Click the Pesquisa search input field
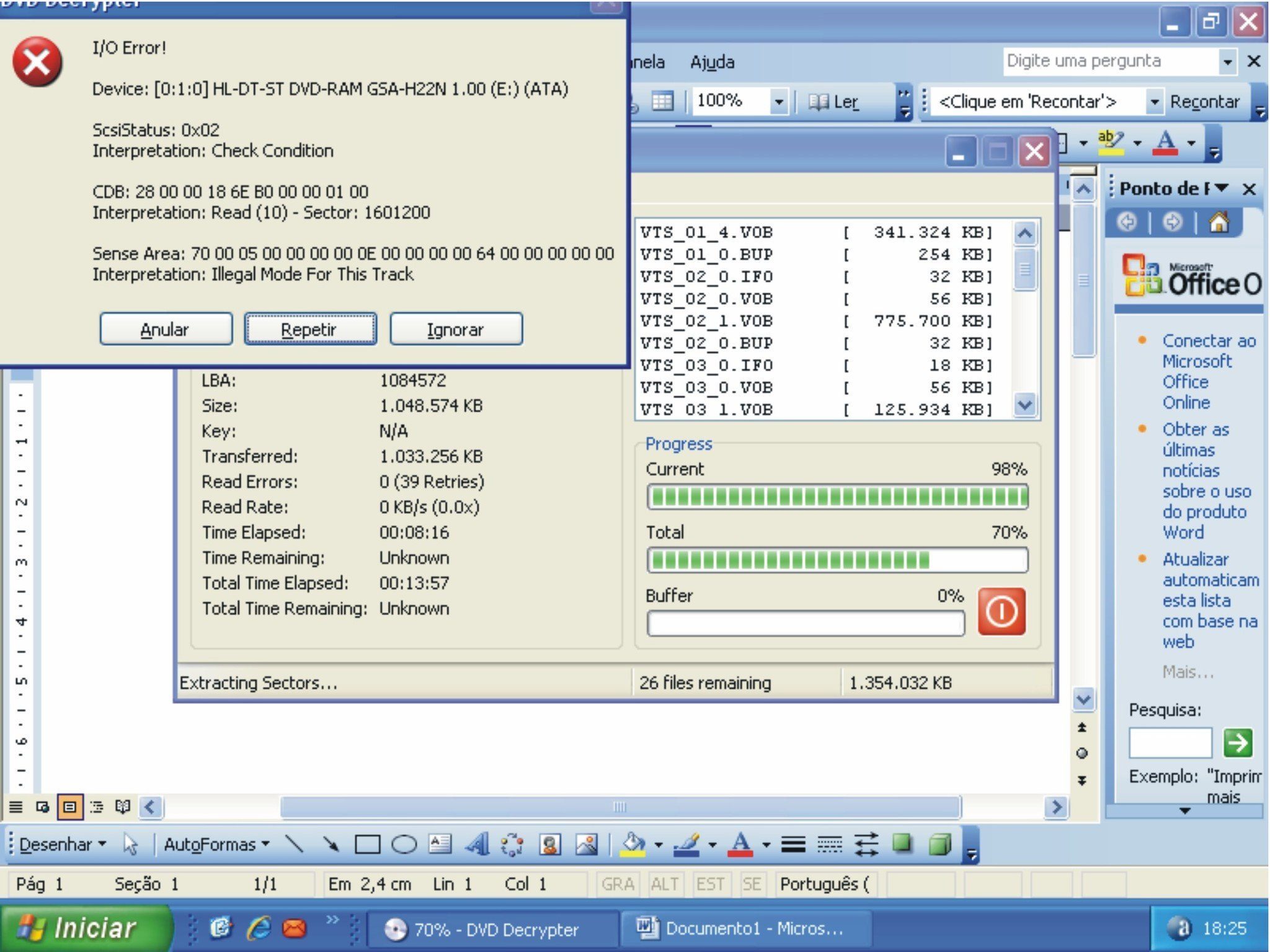This screenshot has height=952, width=1270. [x=1170, y=743]
